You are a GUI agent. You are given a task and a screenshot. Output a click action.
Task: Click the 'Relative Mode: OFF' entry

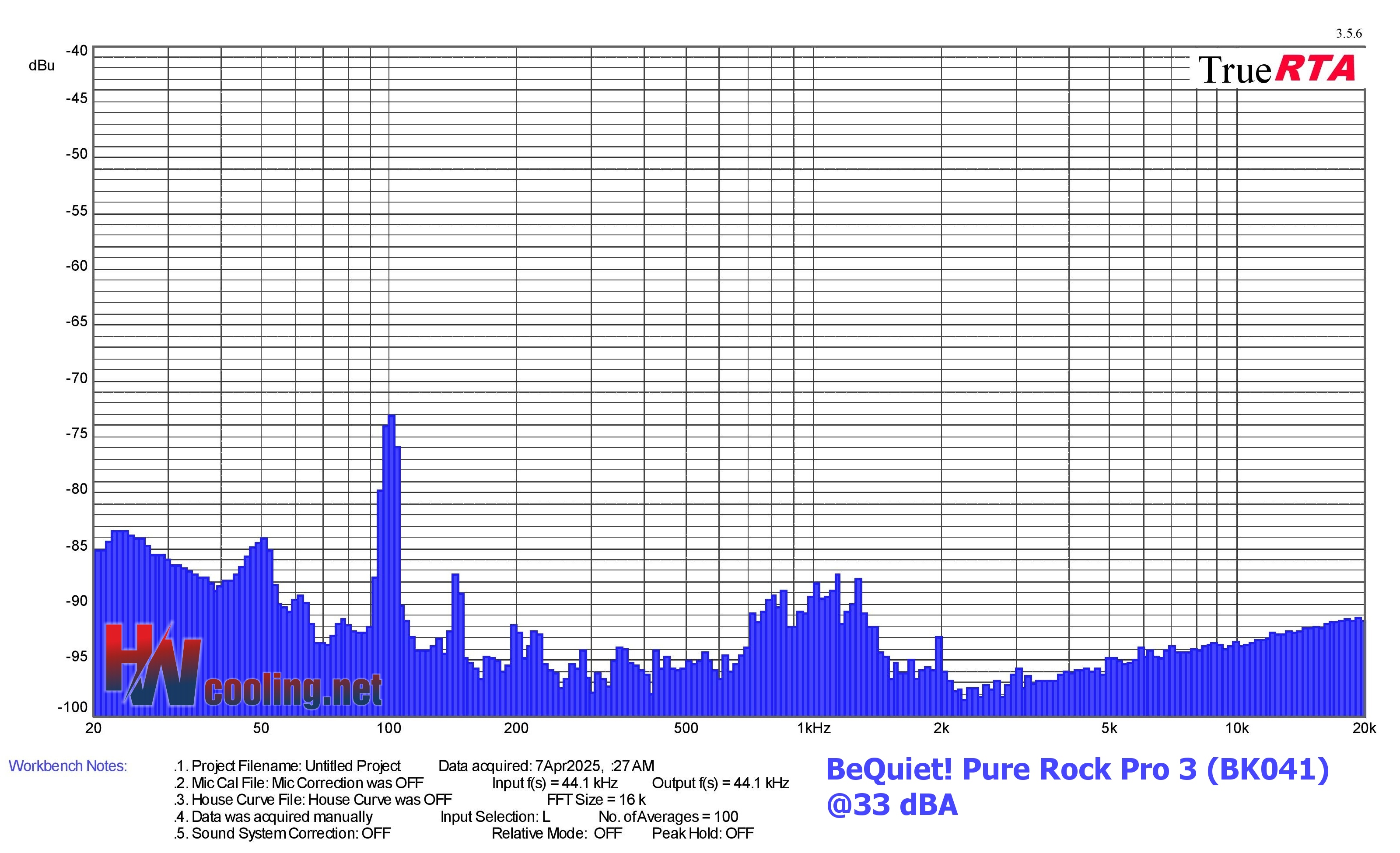(557, 833)
